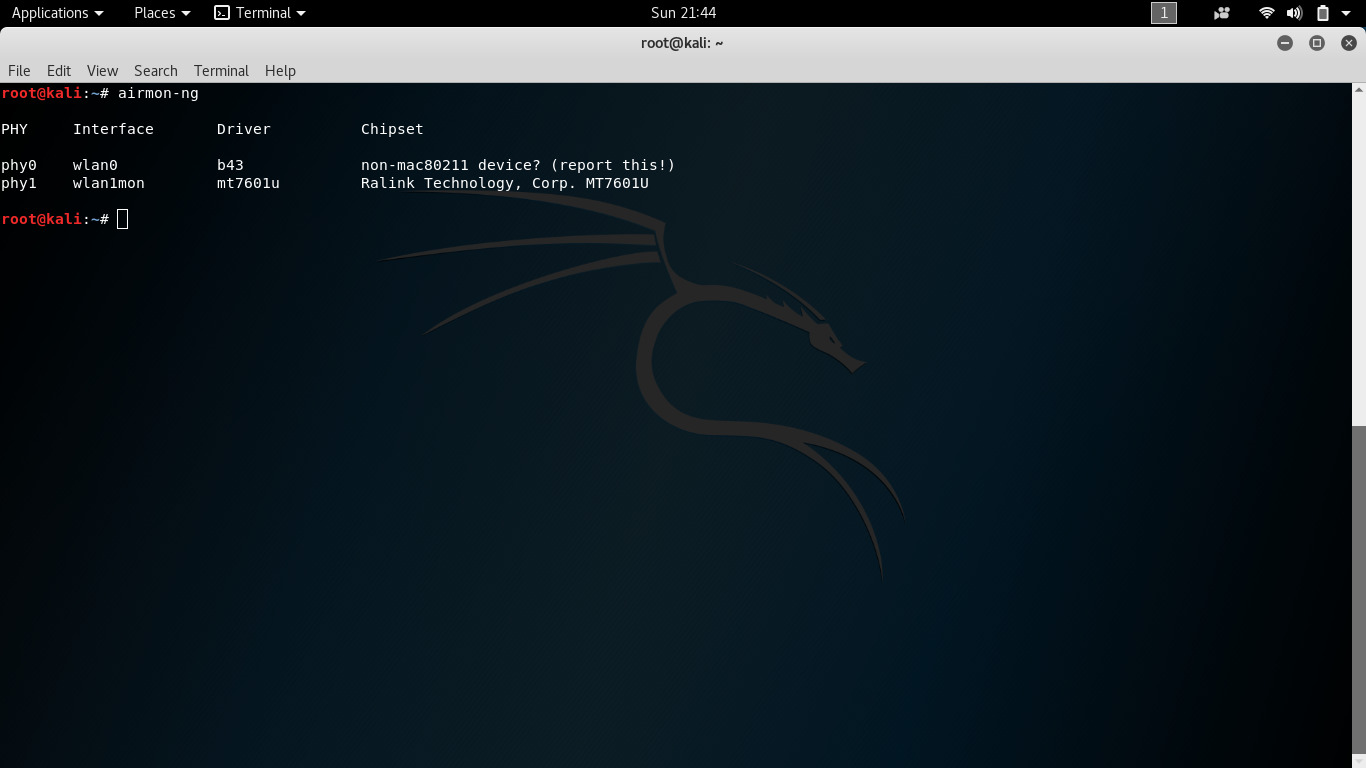Click the 'b43' driver text
Image resolution: width=1366 pixels, height=768 pixels.
(x=230, y=165)
